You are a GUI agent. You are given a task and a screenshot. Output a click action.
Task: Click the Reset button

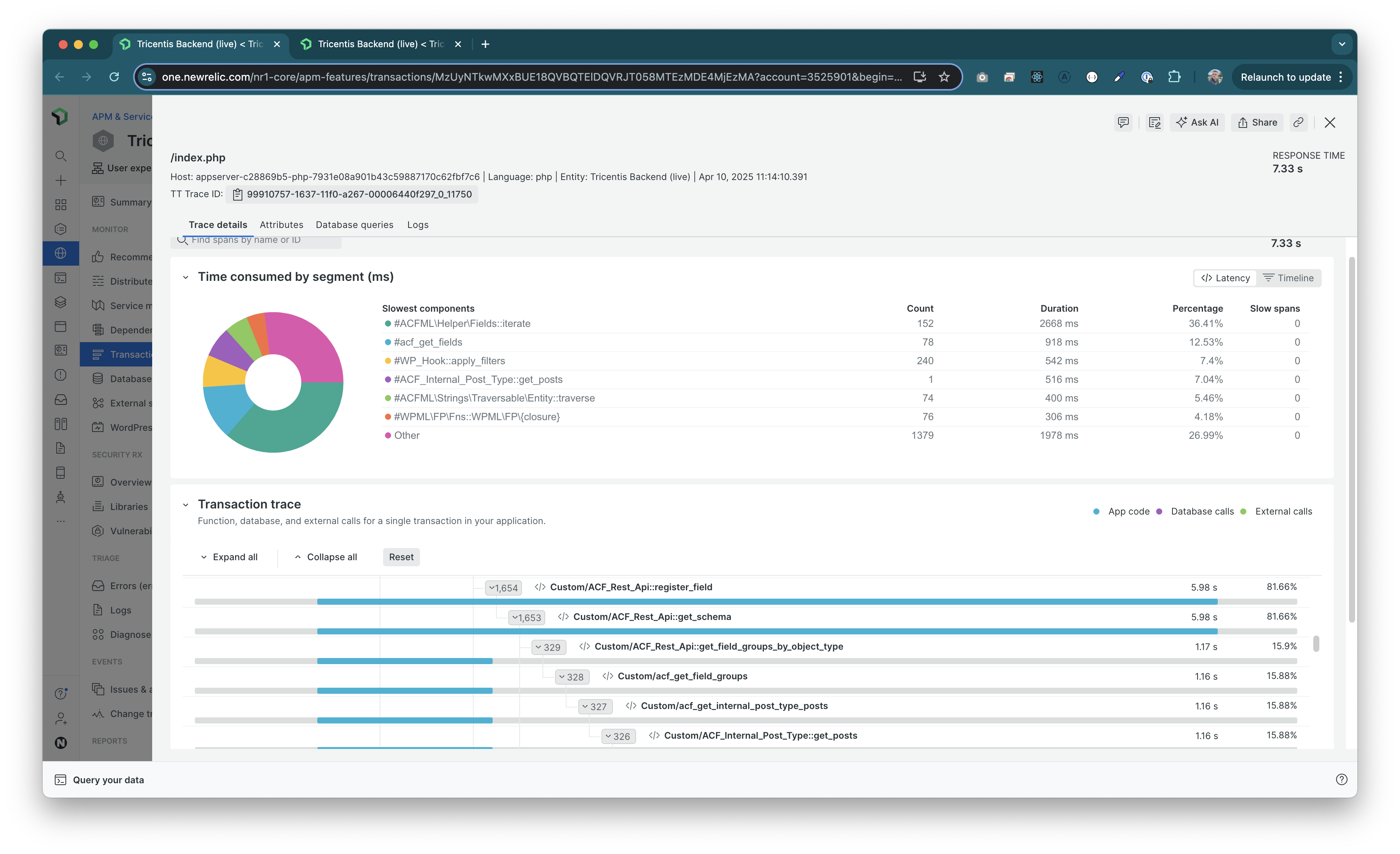[x=401, y=557]
